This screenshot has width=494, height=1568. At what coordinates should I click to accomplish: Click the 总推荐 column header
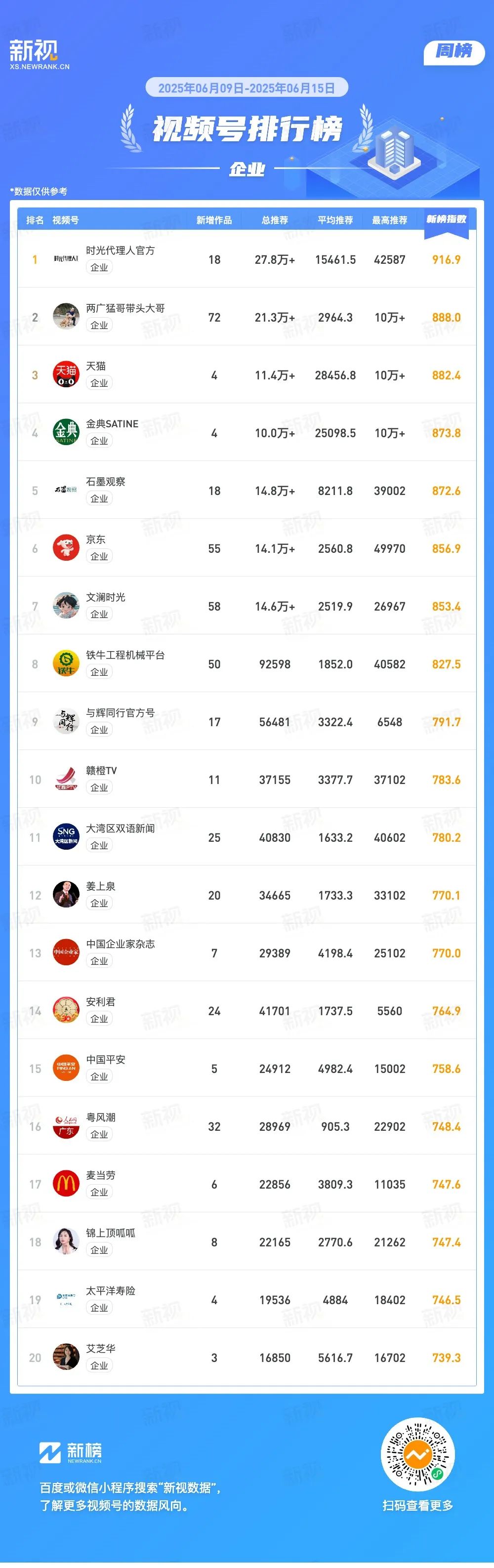coord(275,220)
